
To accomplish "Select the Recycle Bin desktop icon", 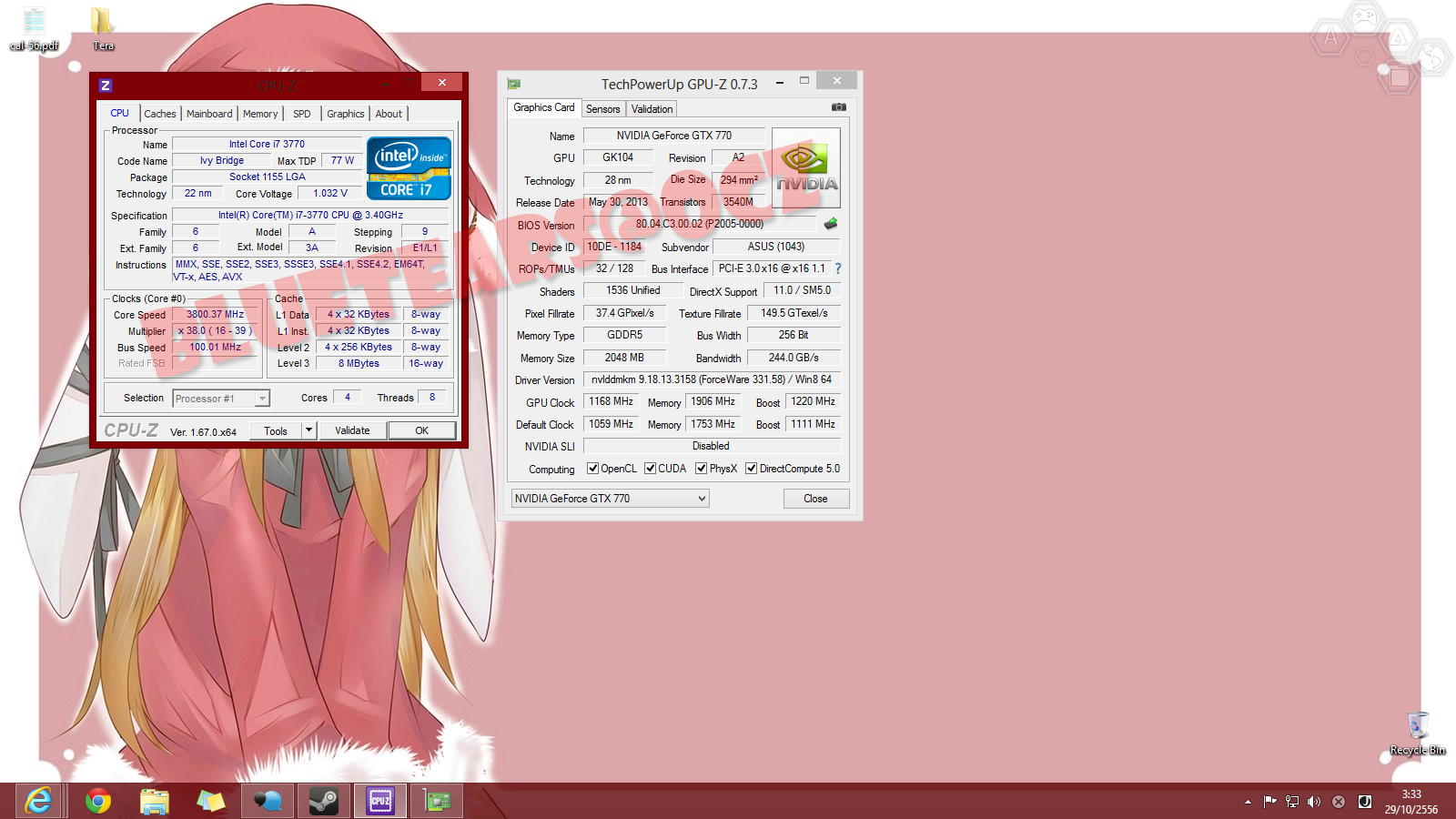I will click(1418, 733).
